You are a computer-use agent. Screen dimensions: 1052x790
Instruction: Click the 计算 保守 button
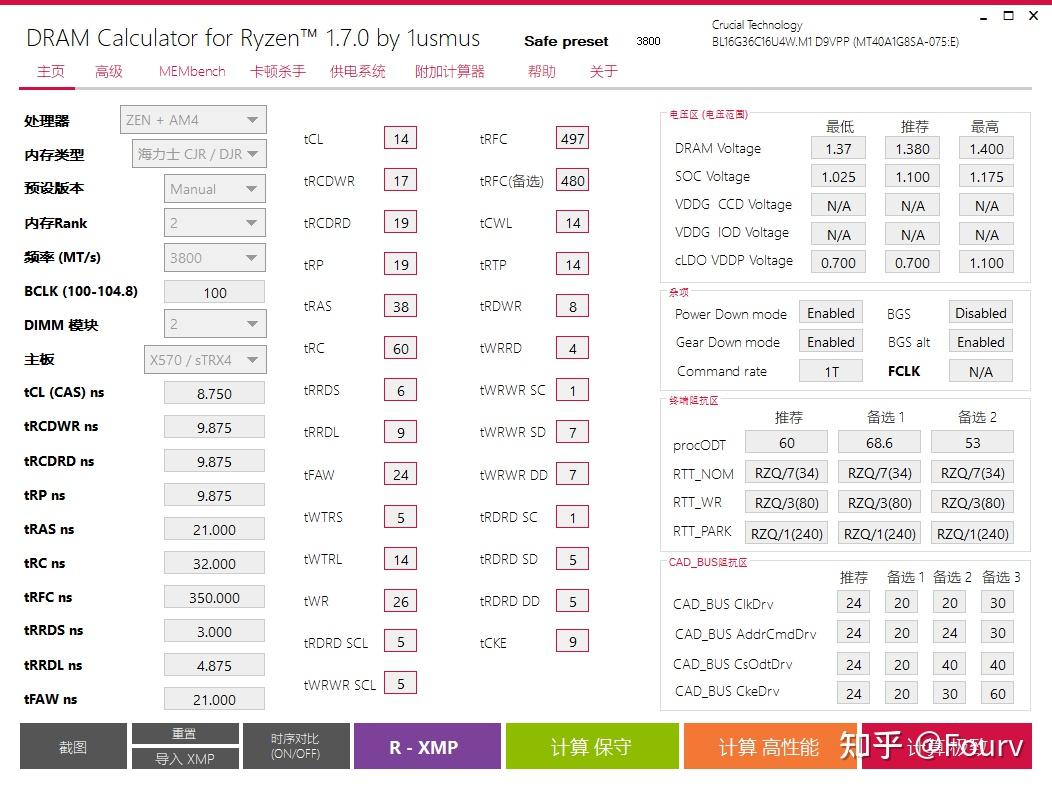[592, 746]
